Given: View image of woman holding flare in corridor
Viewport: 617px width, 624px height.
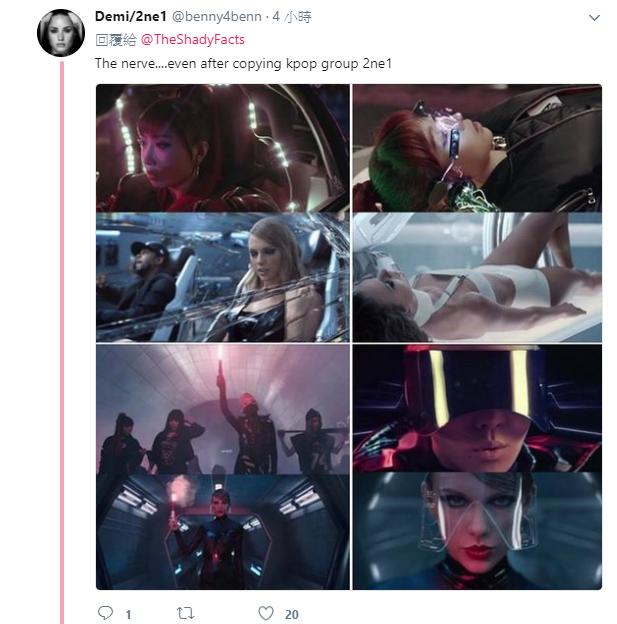Looking at the screenshot, I should (223, 532).
